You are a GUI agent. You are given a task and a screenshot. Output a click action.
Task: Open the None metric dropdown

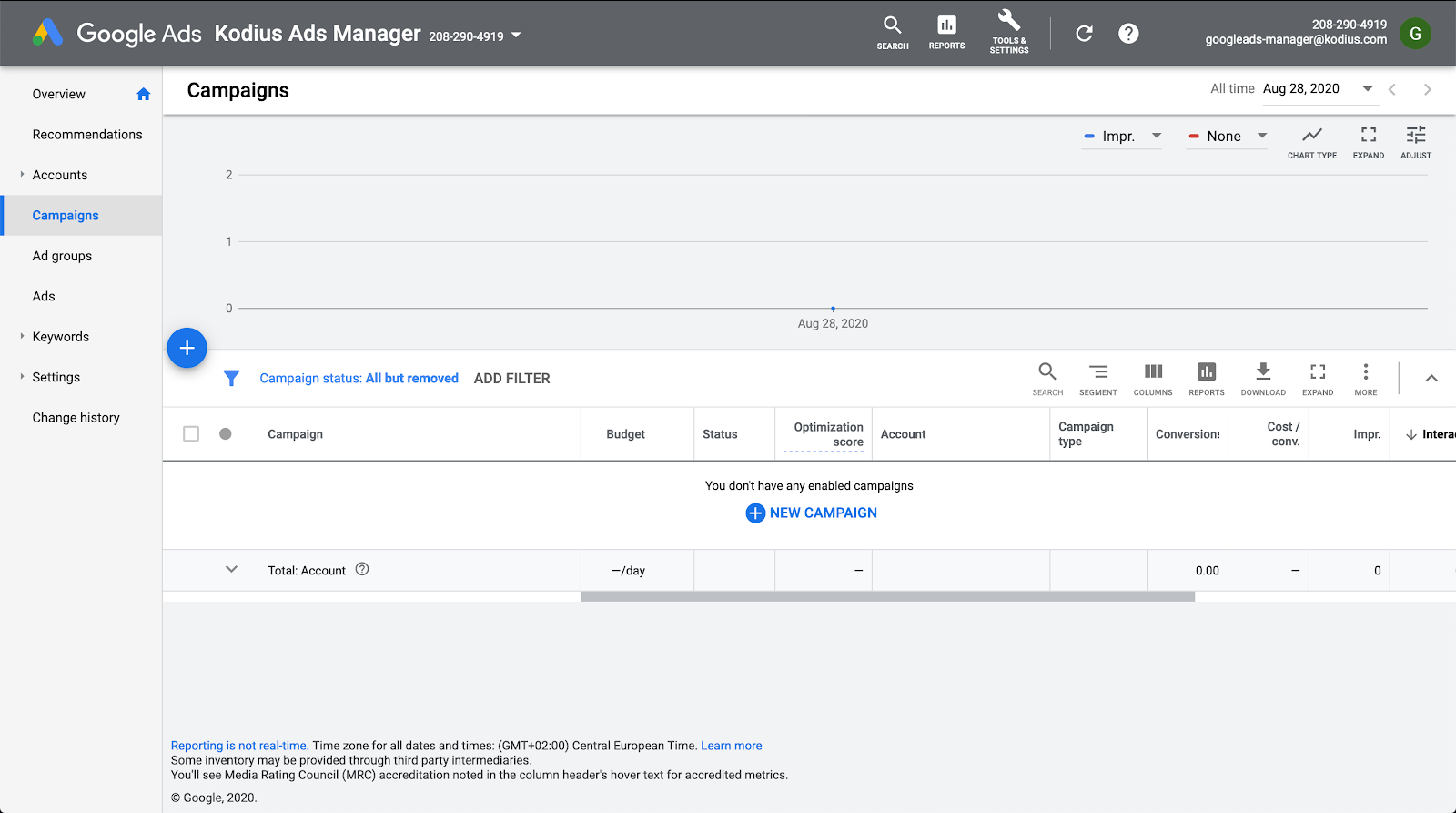1227,137
